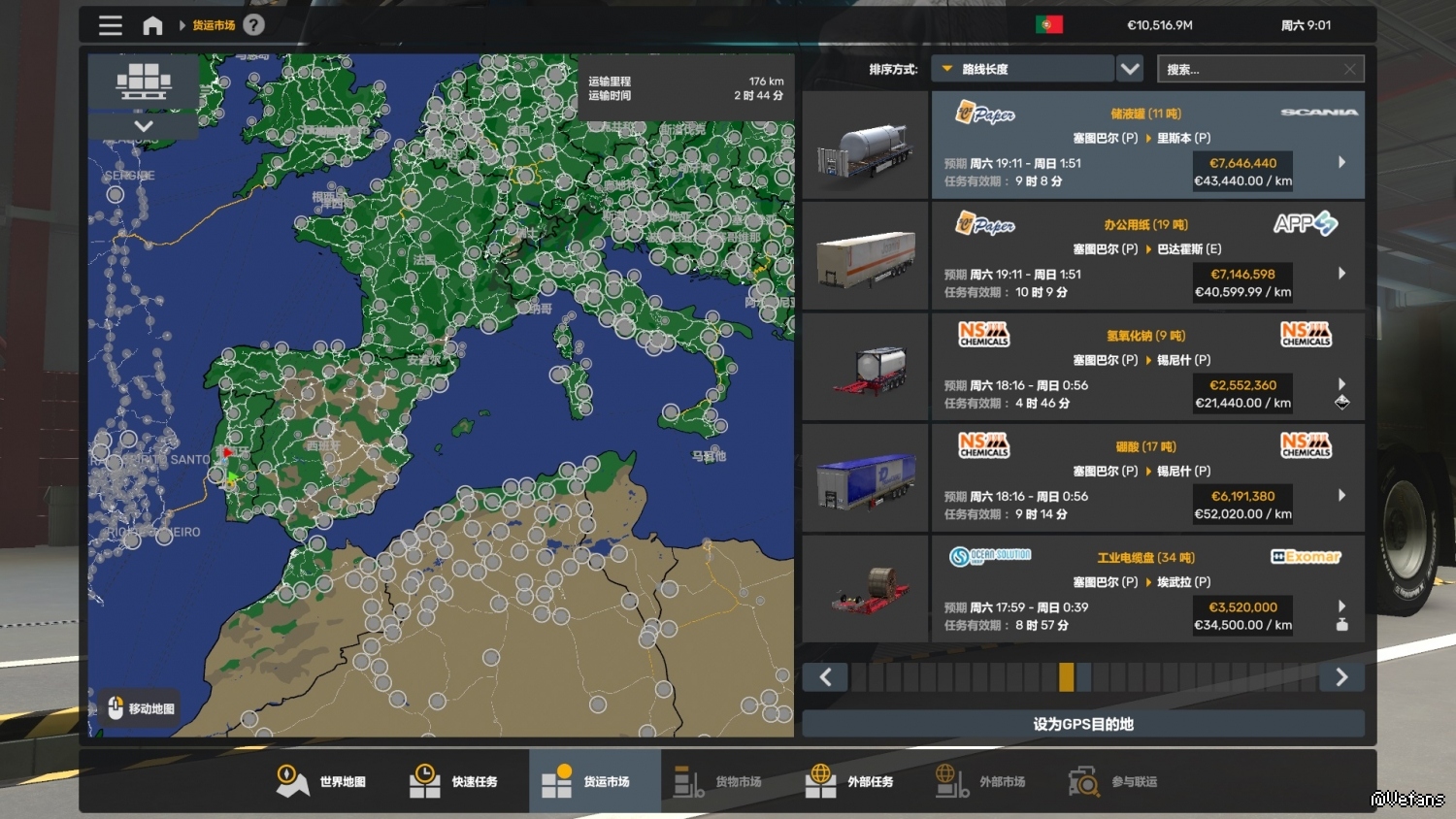Clear the search box with X icon
Screen dimensions: 1456x819
tap(1349, 69)
